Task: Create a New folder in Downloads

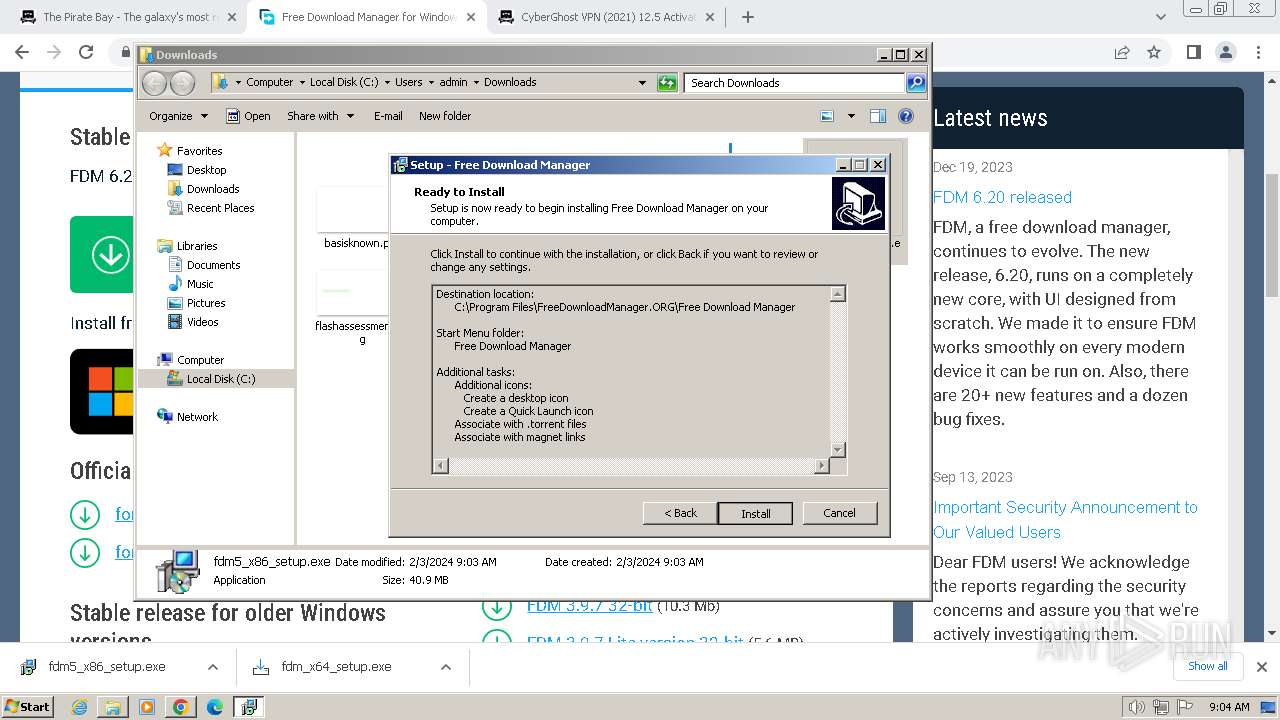Action: pyautogui.click(x=445, y=116)
